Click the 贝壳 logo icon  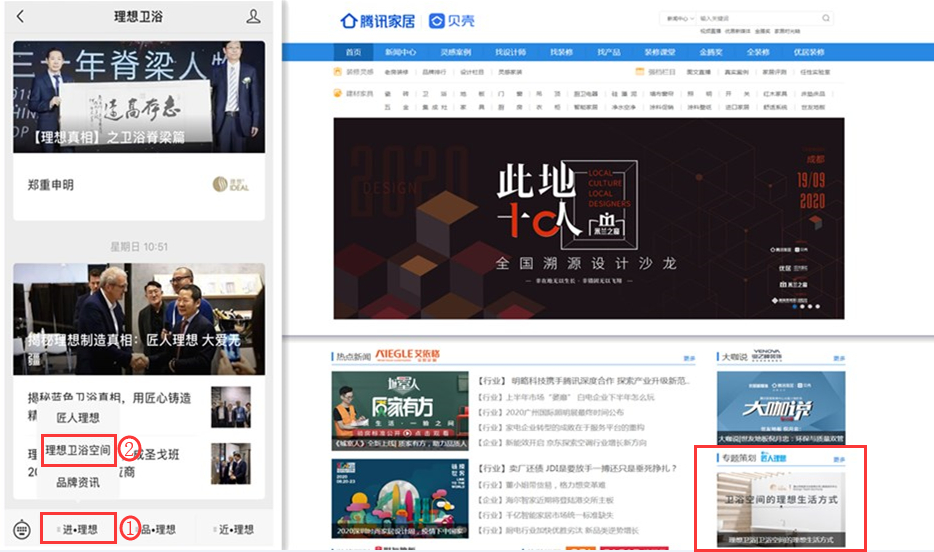(437, 21)
